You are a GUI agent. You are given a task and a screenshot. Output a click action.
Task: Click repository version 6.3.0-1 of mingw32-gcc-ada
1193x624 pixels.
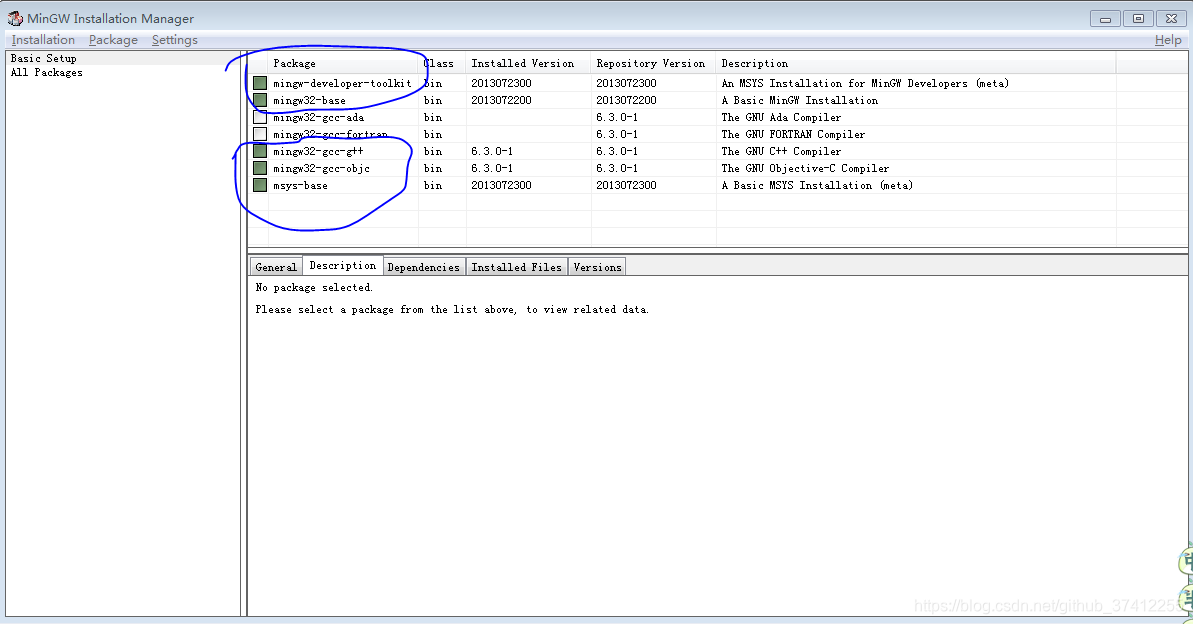(617, 117)
